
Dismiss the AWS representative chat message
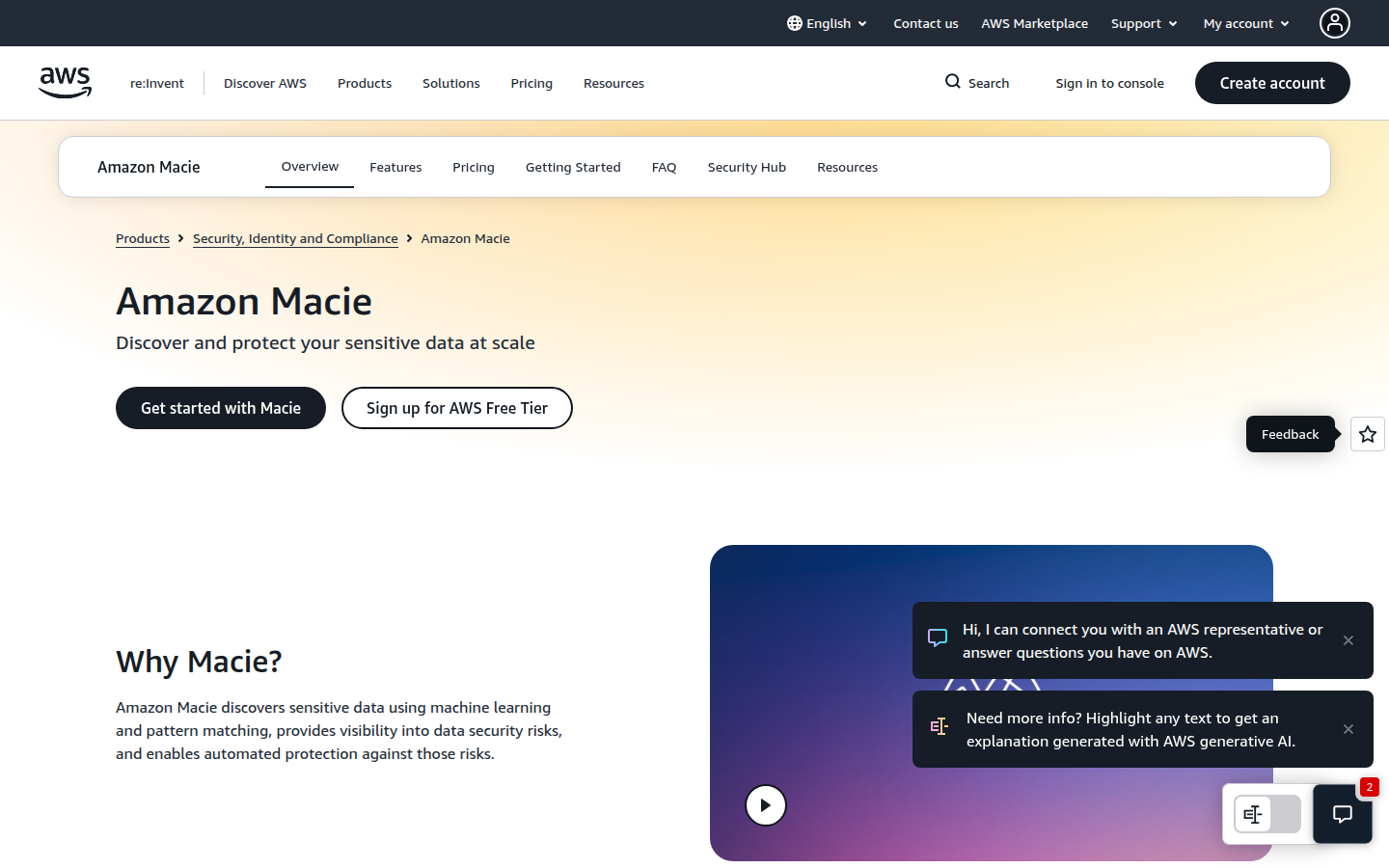(x=1348, y=640)
